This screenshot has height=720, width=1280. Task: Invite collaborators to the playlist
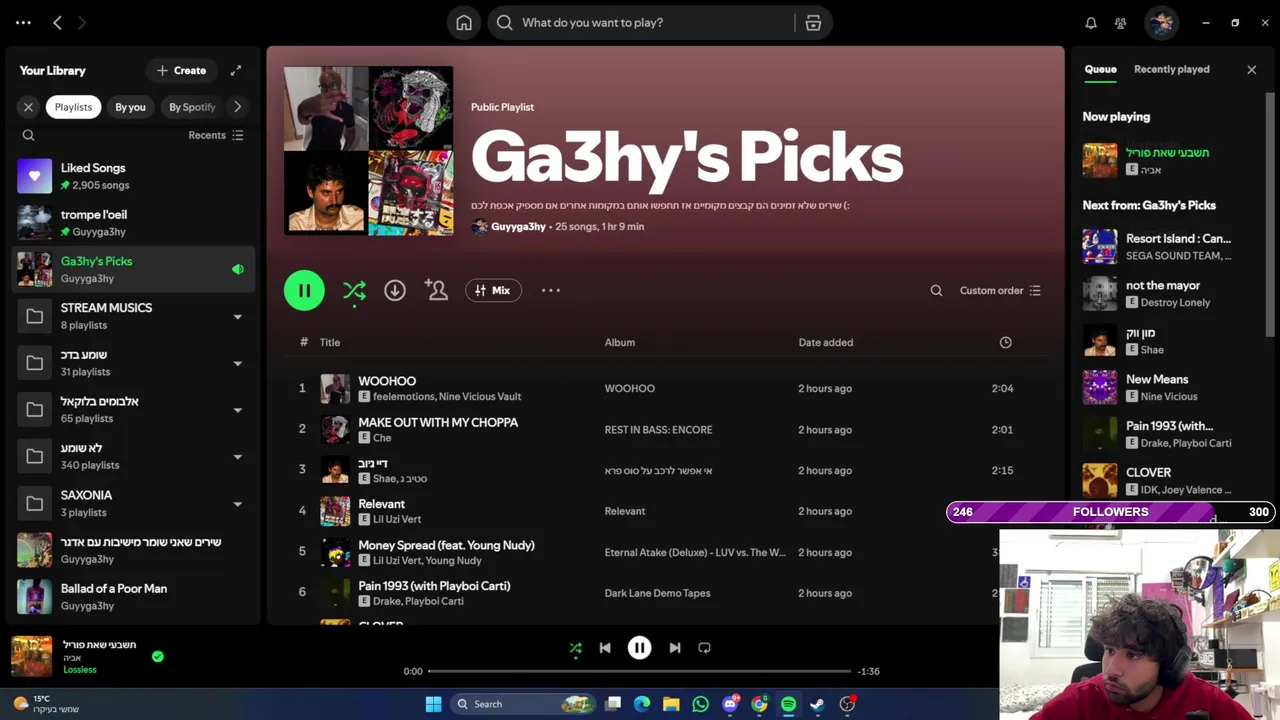436,290
